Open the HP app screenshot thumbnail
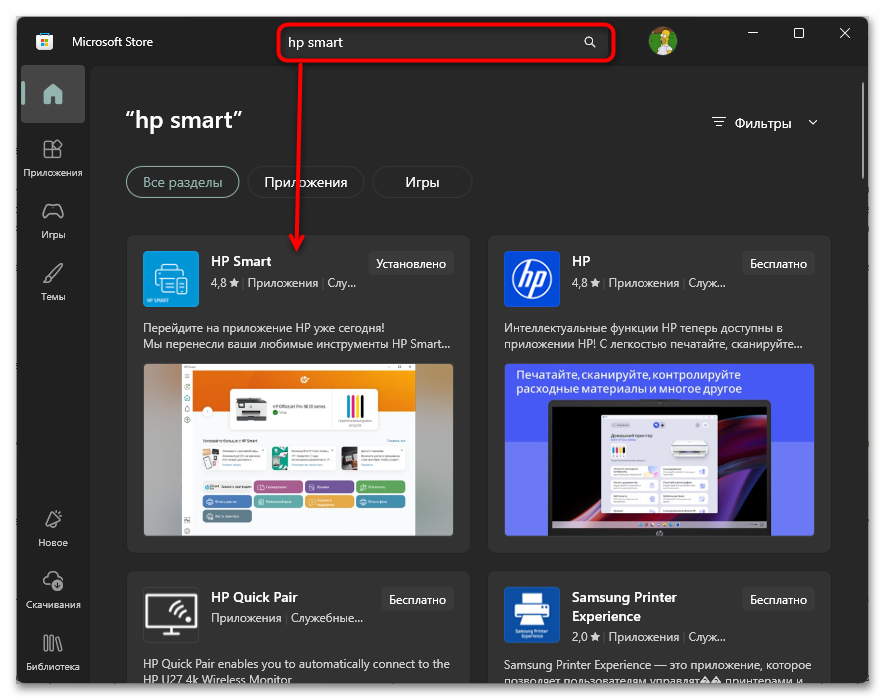885x700 pixels. pos(659,450)
